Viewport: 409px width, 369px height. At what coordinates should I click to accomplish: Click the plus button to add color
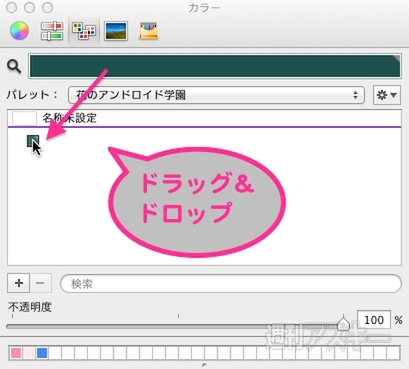19,283
